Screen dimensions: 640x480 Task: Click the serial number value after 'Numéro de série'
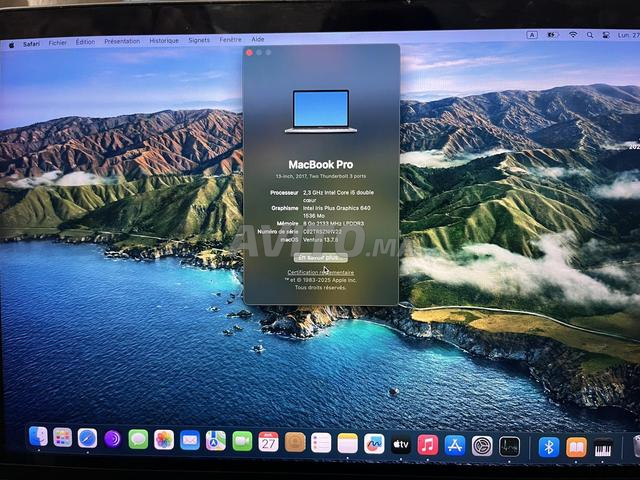coord(322,231)
